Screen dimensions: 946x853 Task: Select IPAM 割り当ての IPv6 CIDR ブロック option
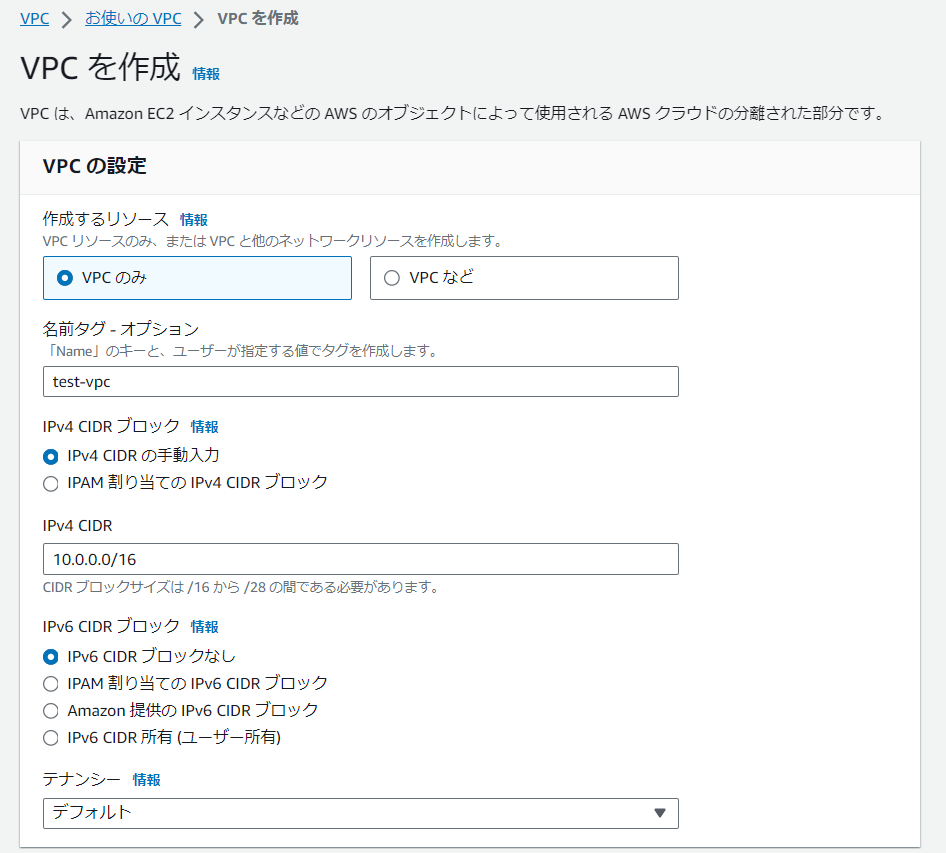click(x=51, y=684)
